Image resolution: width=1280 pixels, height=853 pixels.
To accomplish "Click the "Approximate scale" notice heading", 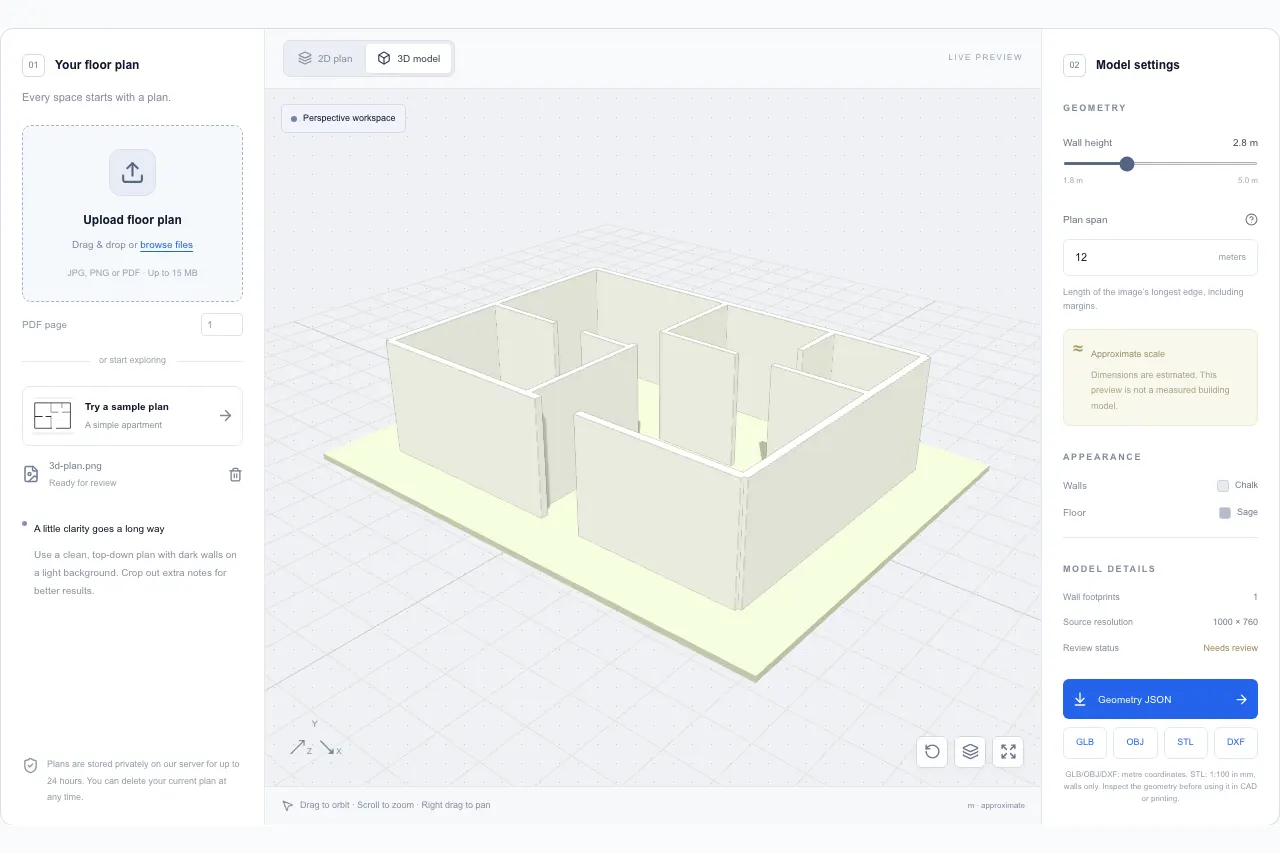I will point(1128,354).
